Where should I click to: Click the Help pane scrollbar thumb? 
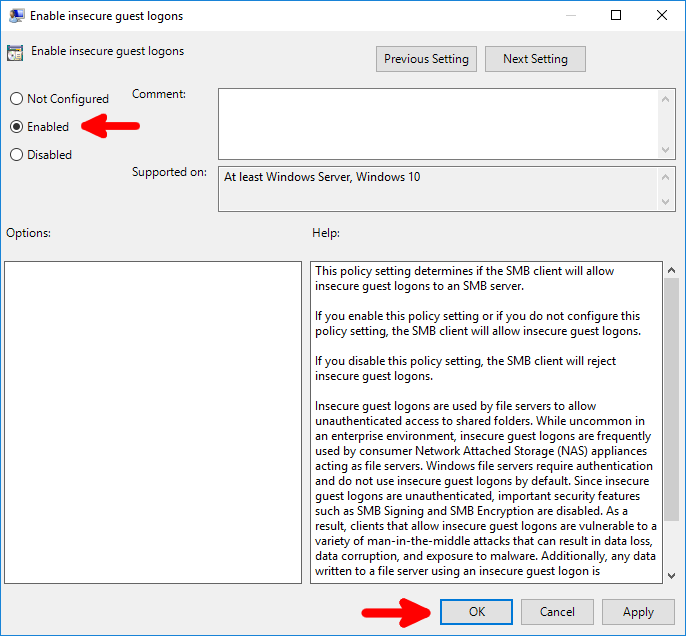pos(672,400)
